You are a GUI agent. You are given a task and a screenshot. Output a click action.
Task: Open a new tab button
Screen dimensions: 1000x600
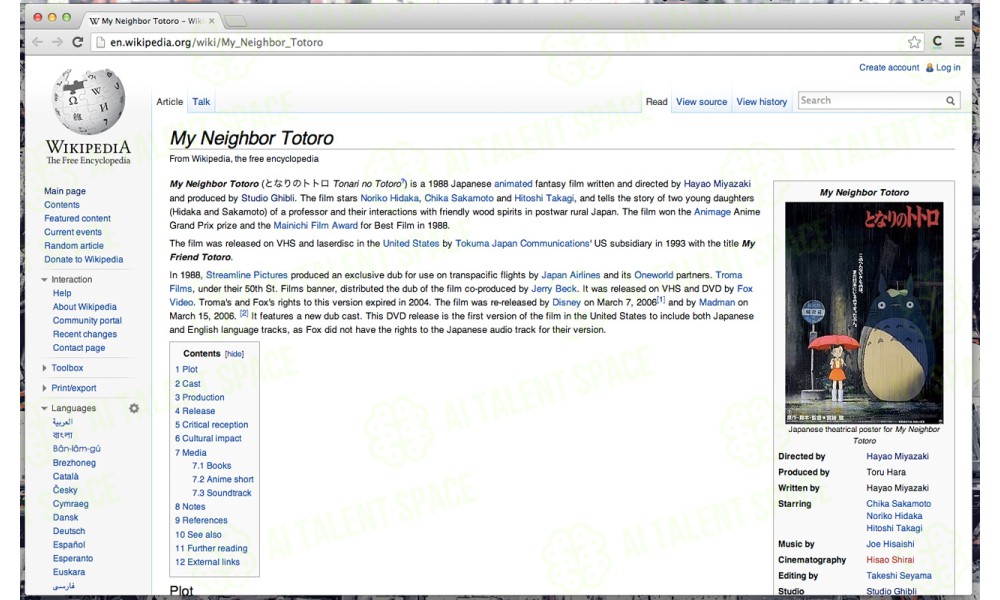tap(235, 21)
